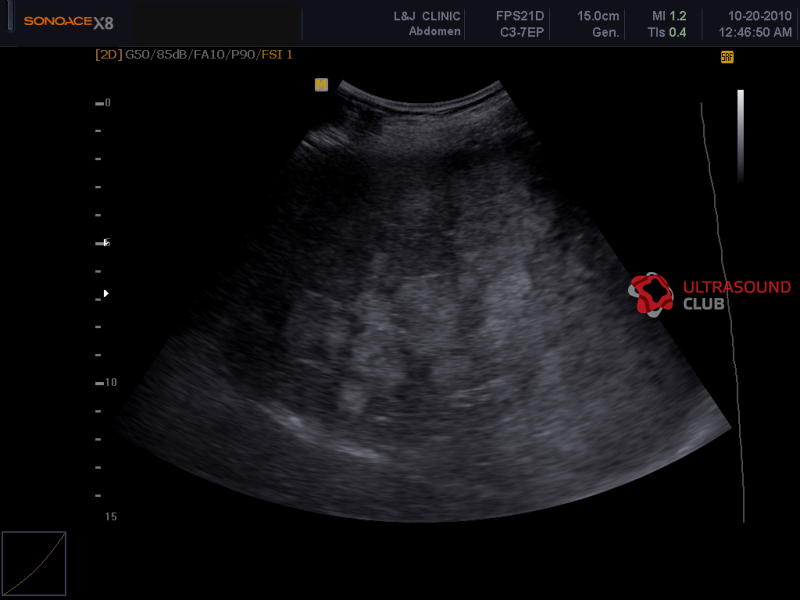Click the "FSI 1" setting
The width and height of the screenshot is (800, 600).
(277, 55)
